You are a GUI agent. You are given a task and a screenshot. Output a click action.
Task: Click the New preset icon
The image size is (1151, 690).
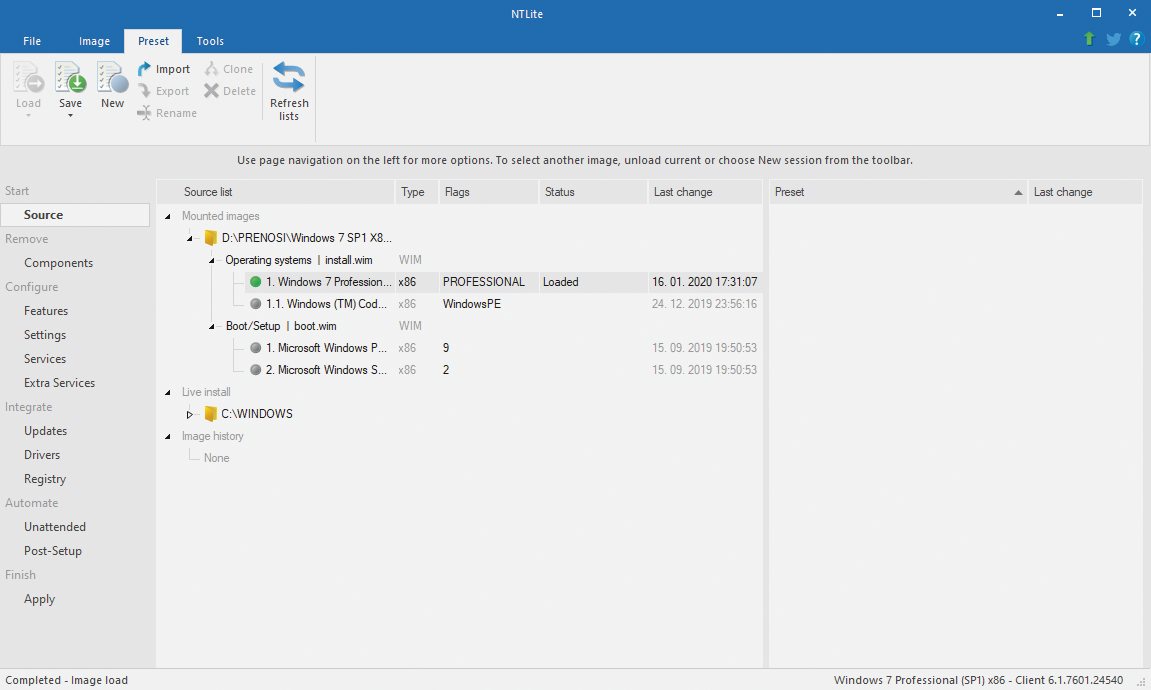tap(112, 78)
